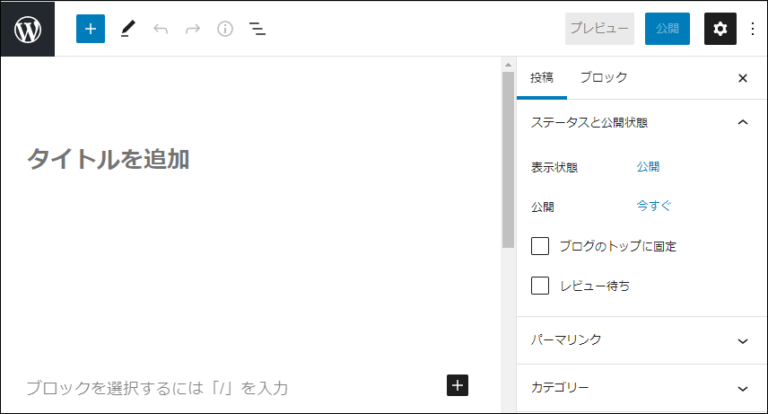Open the block list view icon
Image resolution: width=768 pixels, height=414 pixels.
[257, 29]
